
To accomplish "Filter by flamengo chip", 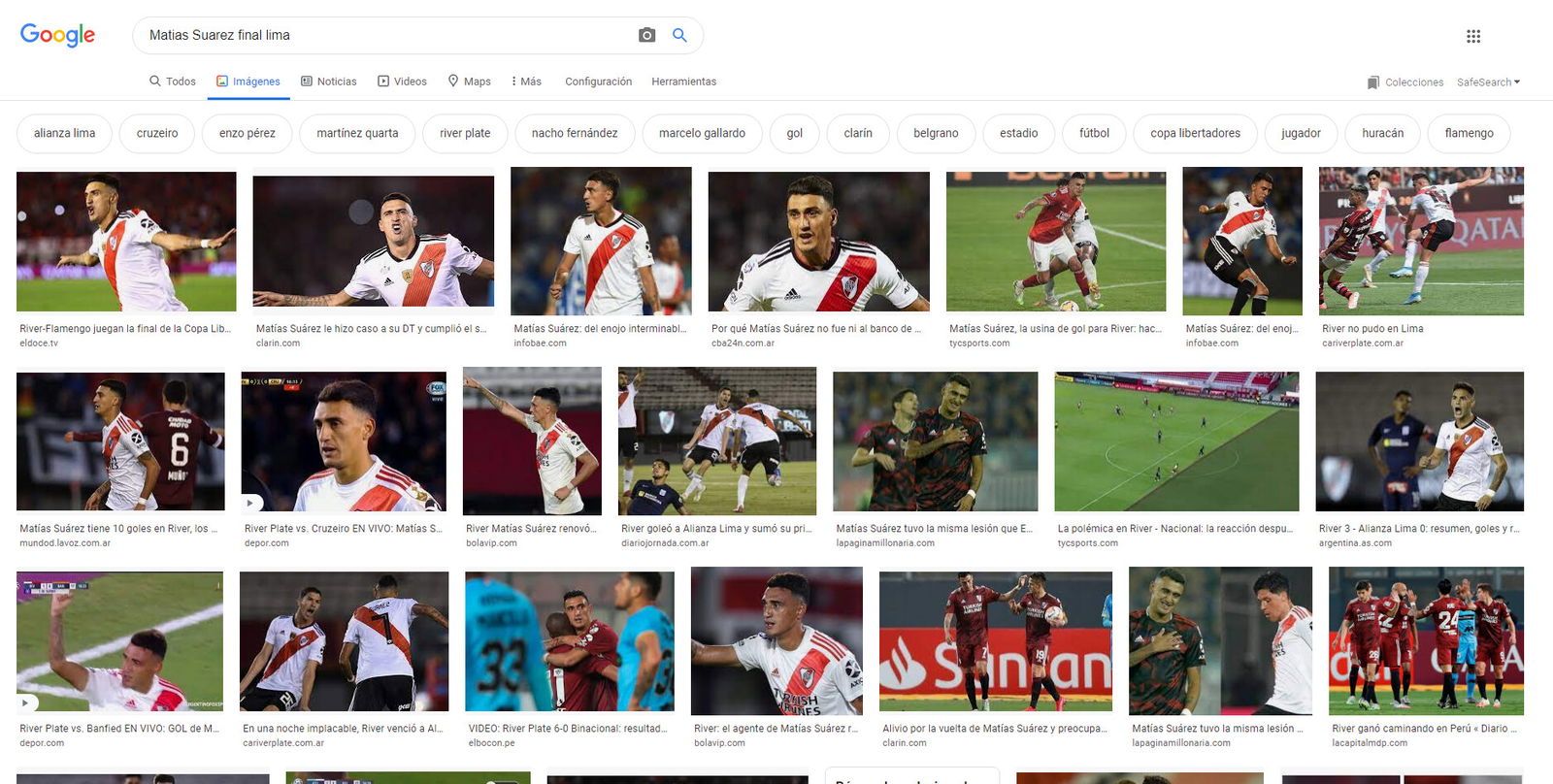I will [x=1469, y=133].
